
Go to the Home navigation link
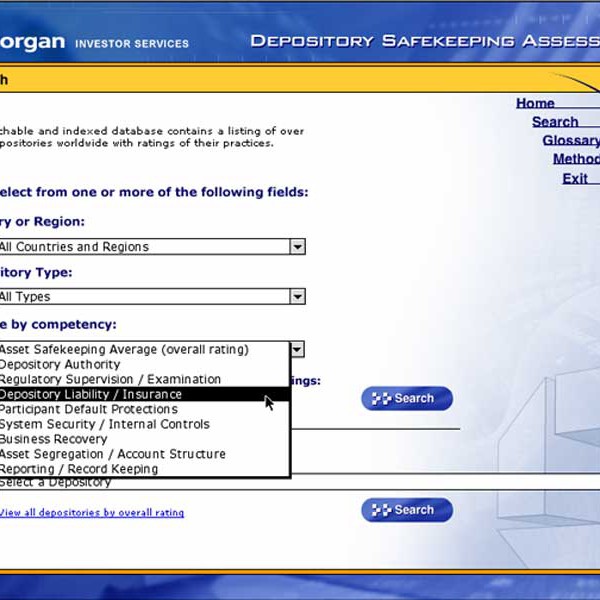pyautogui.click(x=536, y=103)
